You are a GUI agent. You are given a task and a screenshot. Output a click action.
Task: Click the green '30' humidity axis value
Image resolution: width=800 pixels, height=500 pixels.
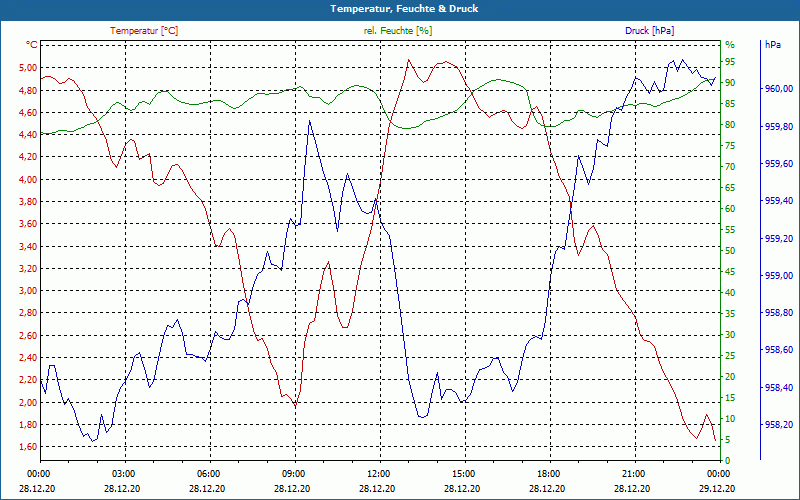click(x=730, y=335)
